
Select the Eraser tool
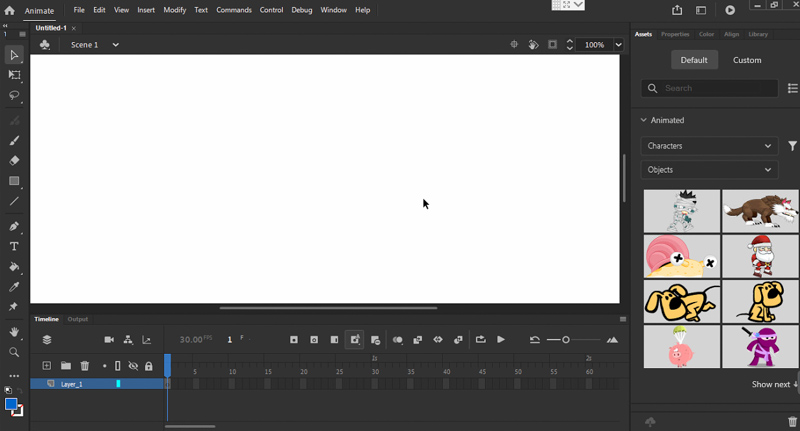click(x=14, y=160)
